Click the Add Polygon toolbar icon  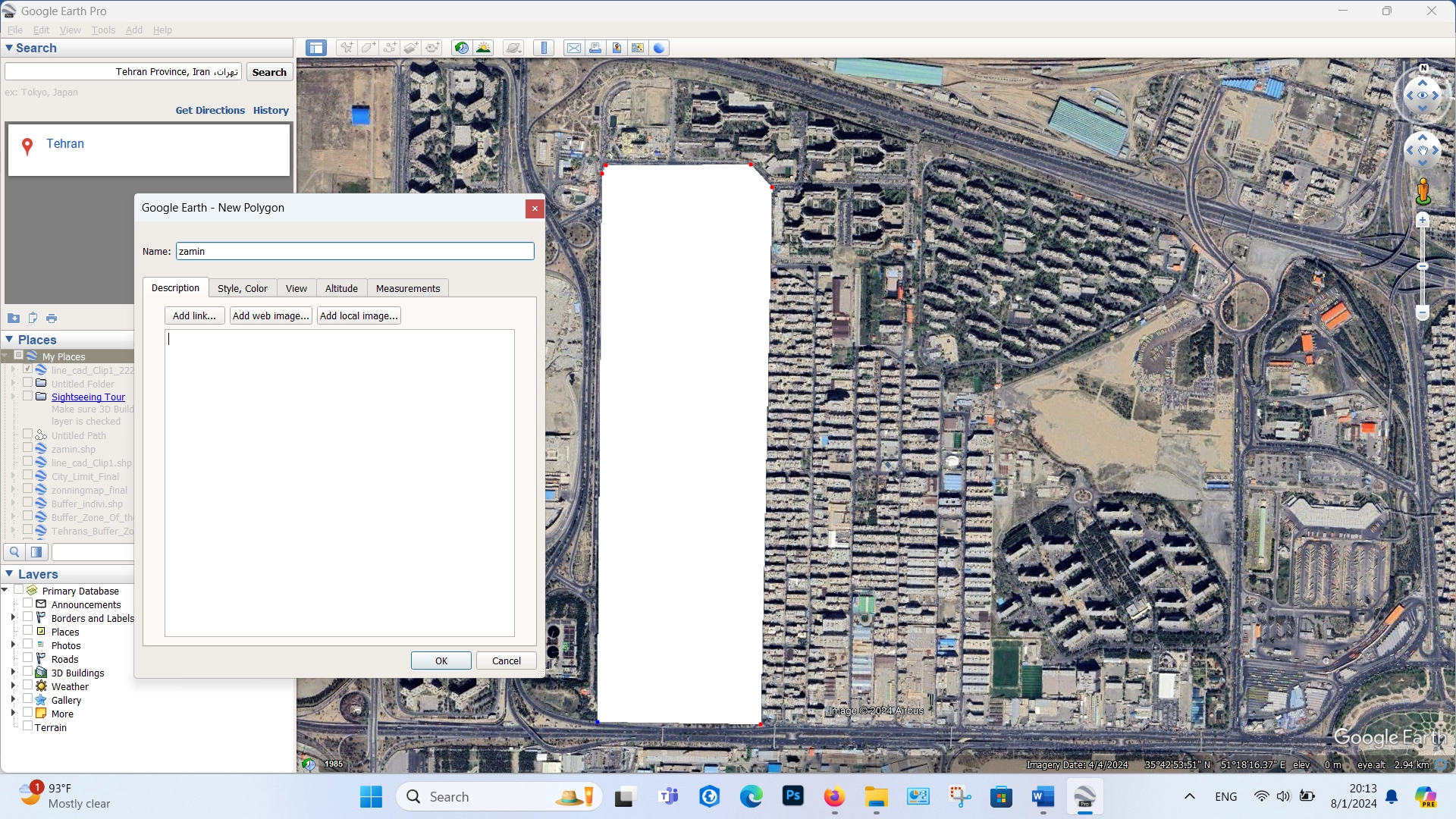click(368, 48)
